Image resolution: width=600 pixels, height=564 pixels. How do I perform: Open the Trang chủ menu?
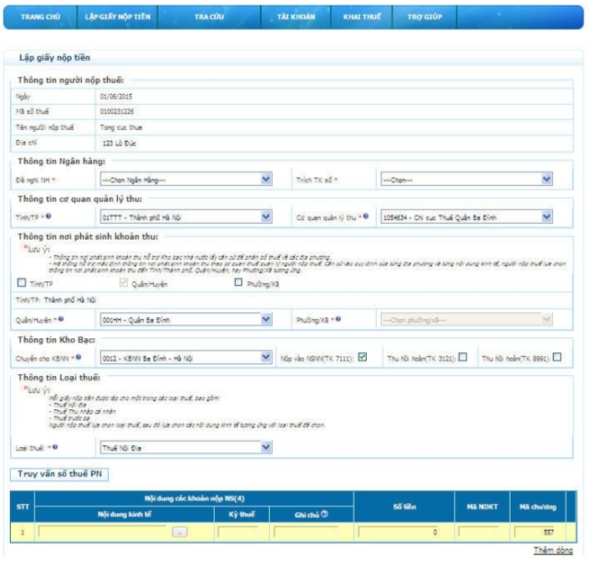[42, 17]
